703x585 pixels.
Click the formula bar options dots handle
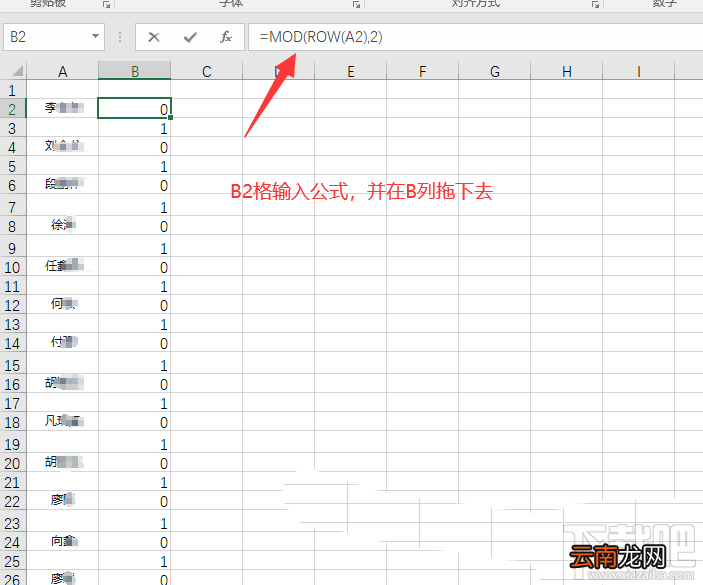click(x=120, y=37)
